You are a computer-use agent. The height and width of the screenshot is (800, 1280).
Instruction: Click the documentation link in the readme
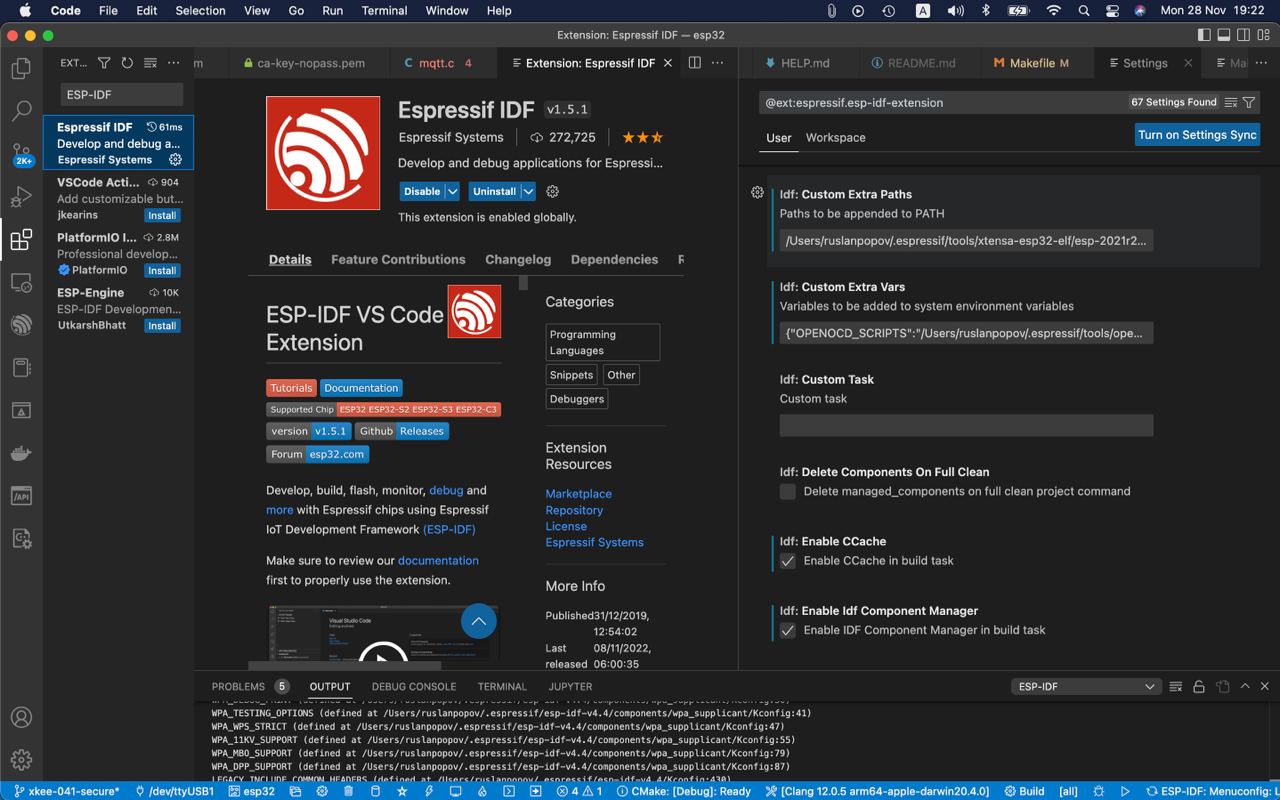click(x=438, y=560)
